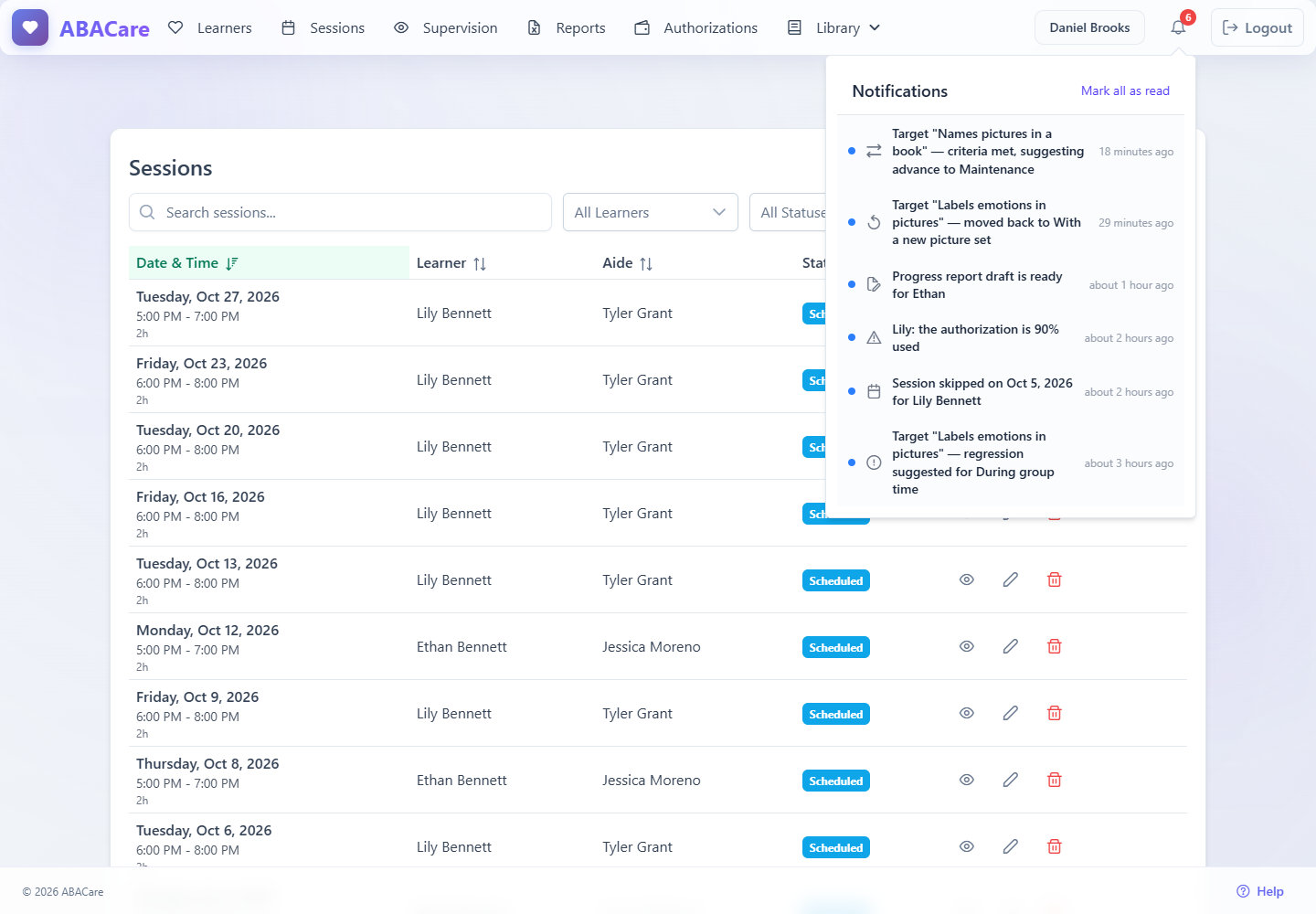This screenshot has width=1316, height=914.
Task: Open the "moved back to With a new picture set" notification
Action: pos(1011,223)
